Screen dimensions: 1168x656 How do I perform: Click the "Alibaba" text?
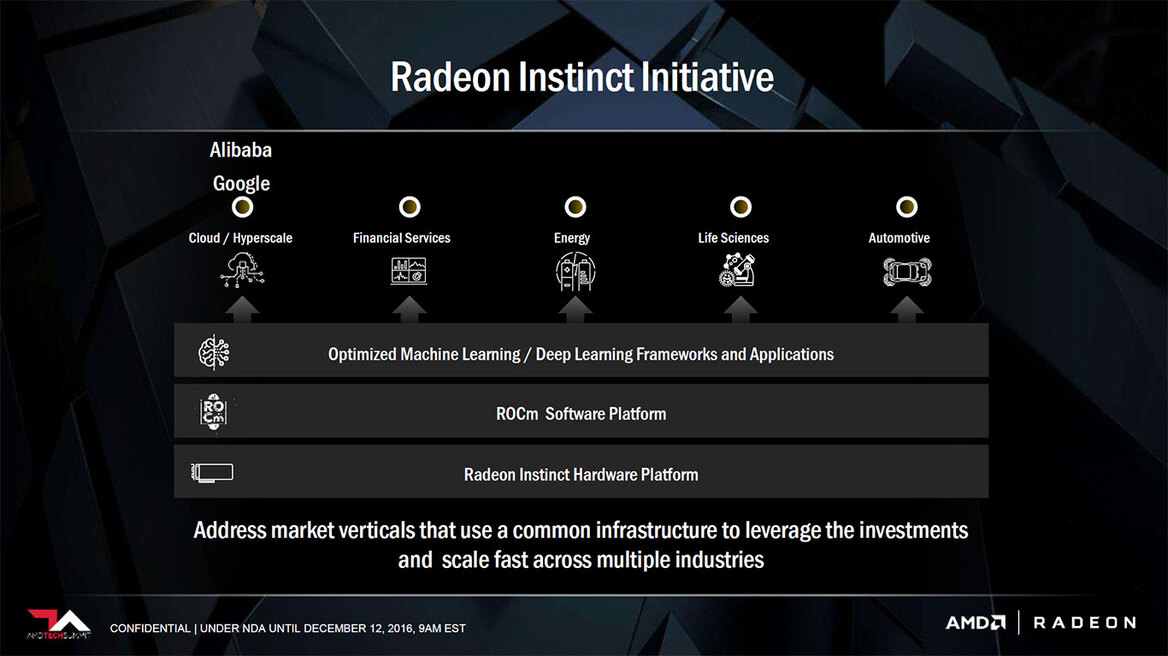[x=241, y=150]
